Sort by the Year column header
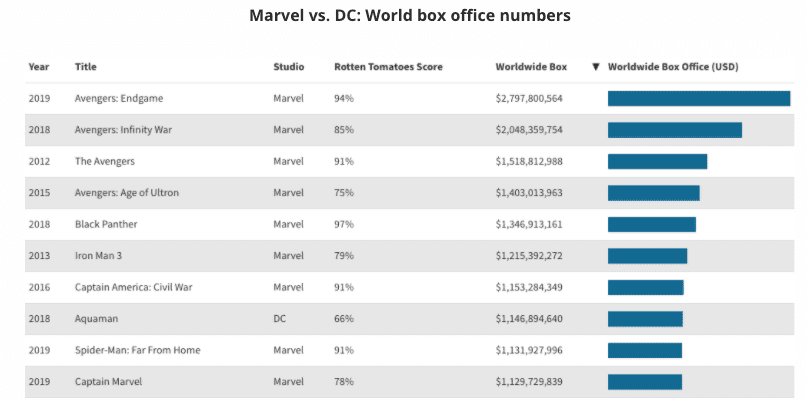The image size is (807, 400). pos(38,67)
